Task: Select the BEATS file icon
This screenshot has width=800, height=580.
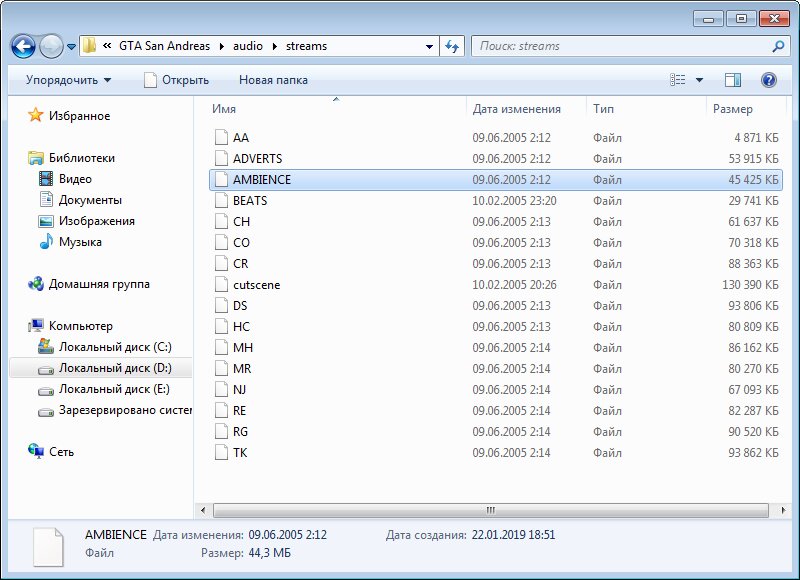Action: pos(221,200)
